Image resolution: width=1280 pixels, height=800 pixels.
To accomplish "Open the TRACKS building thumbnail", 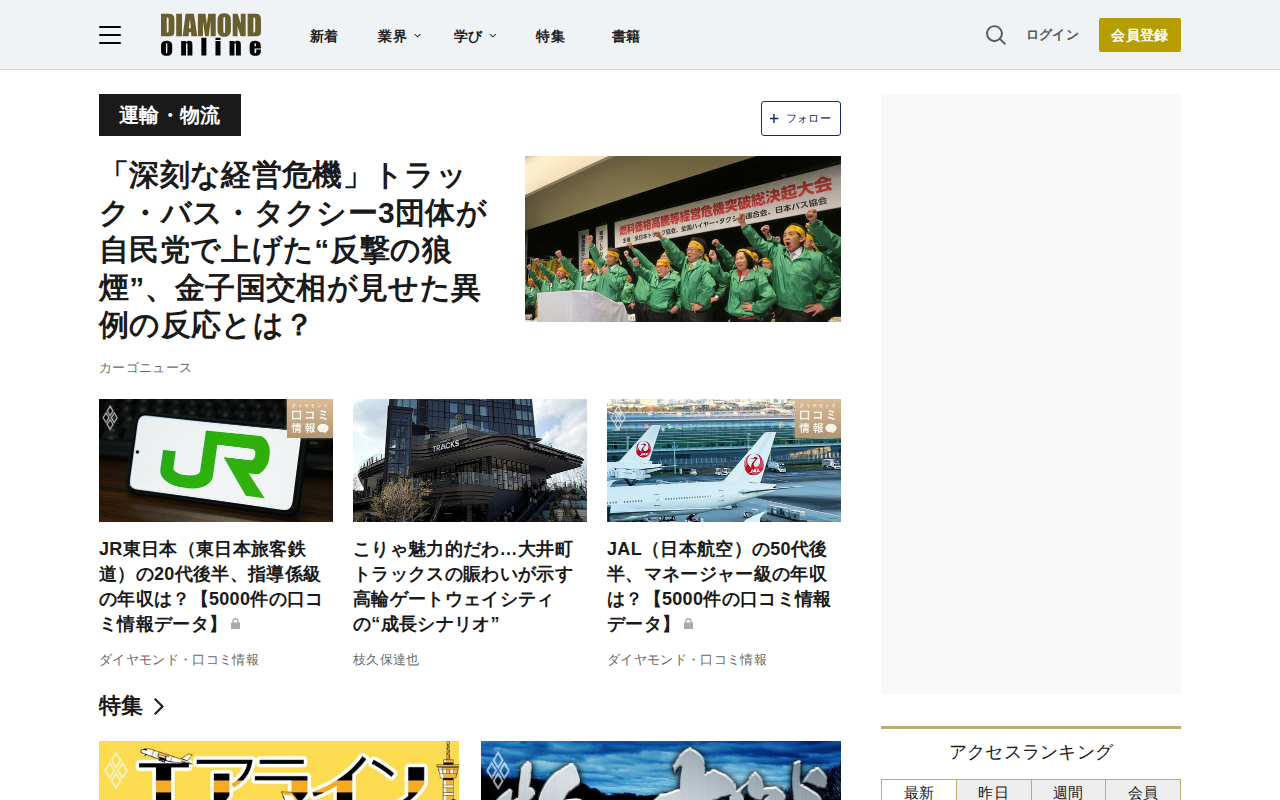I will 470,460.
